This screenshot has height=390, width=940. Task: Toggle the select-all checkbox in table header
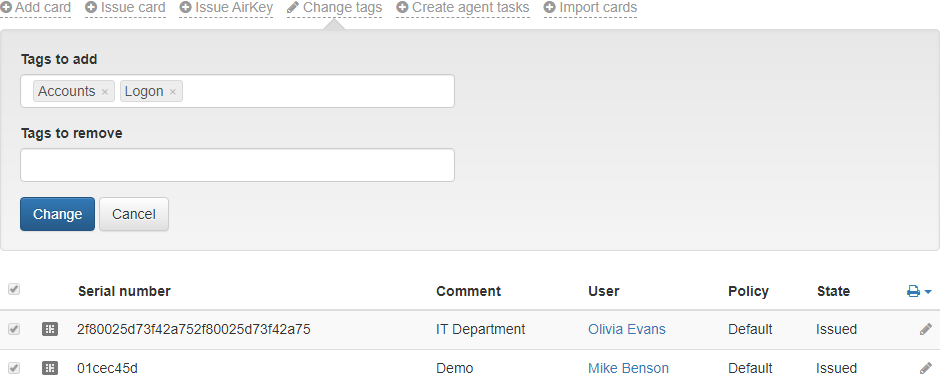tap(14, 289)
